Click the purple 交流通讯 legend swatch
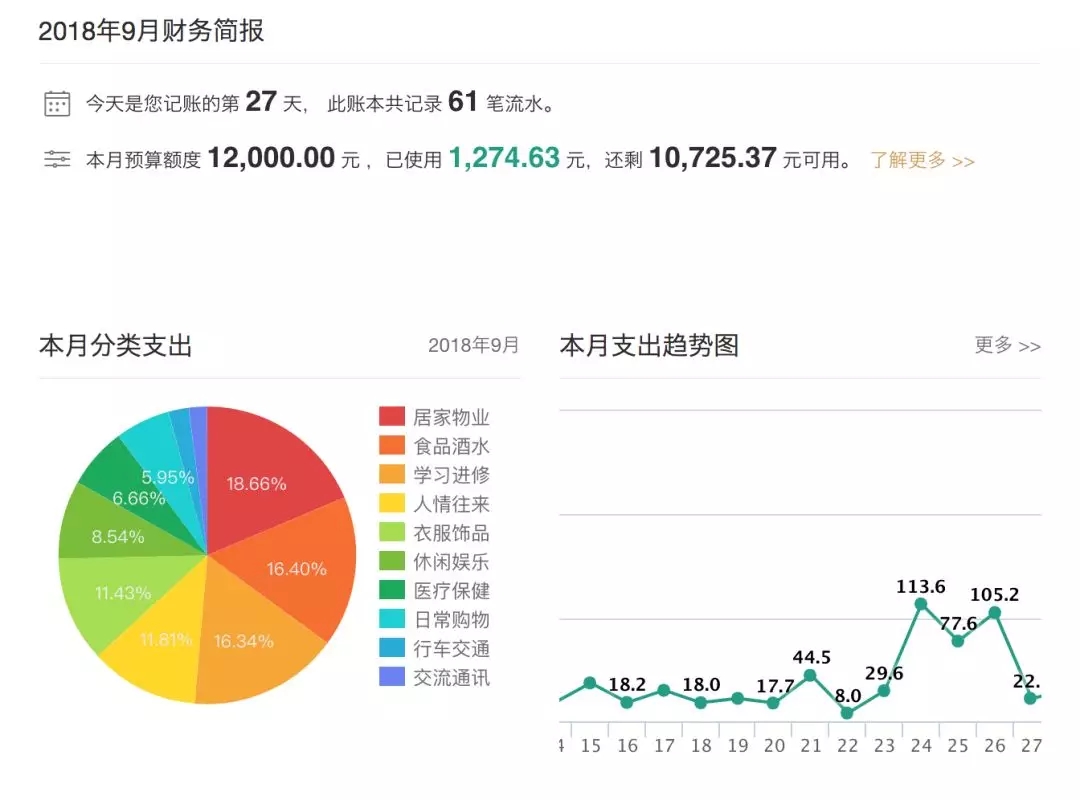 [x=392, y=677]
